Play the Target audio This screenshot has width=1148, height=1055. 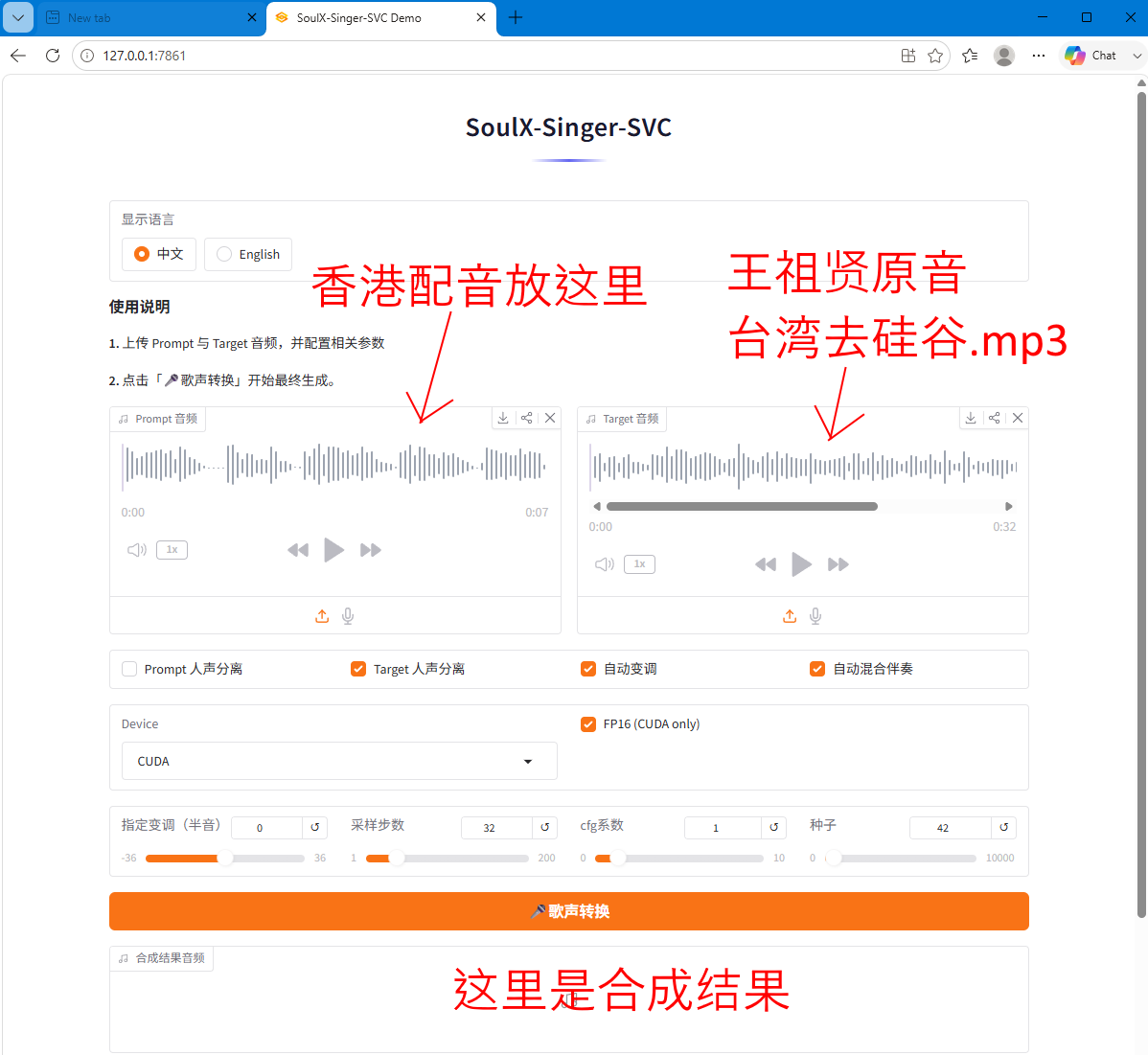pos(802,564)
